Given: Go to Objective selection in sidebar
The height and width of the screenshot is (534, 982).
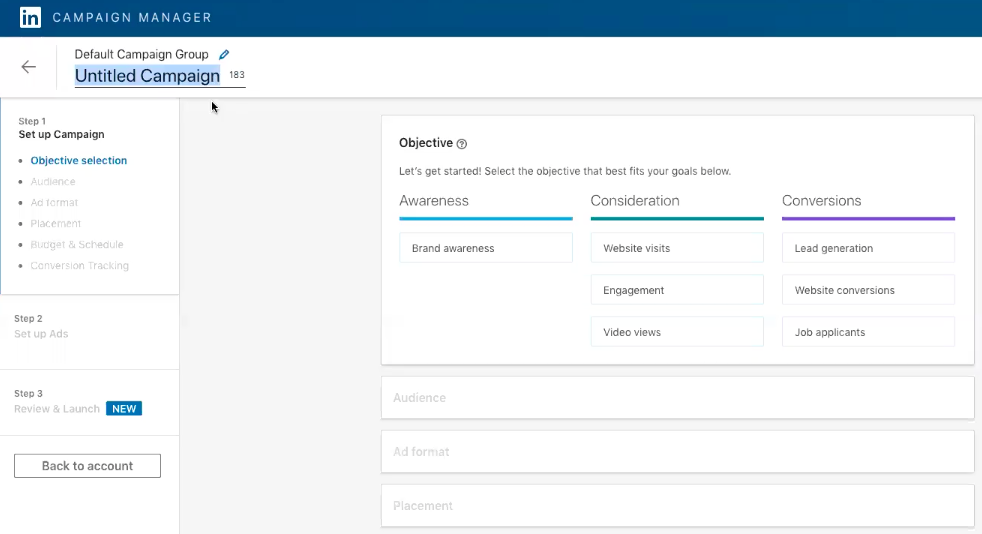Looking at the screenshot, I should 78,160.
